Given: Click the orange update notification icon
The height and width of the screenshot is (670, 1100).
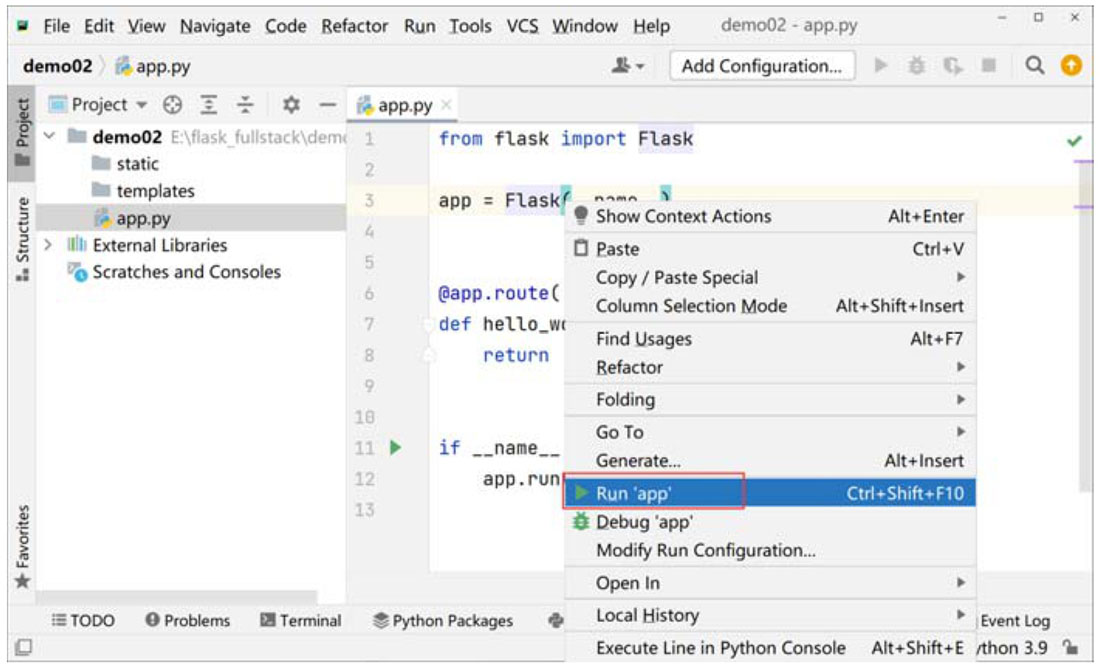Looking at the screenshot, I should (1071, 66).
